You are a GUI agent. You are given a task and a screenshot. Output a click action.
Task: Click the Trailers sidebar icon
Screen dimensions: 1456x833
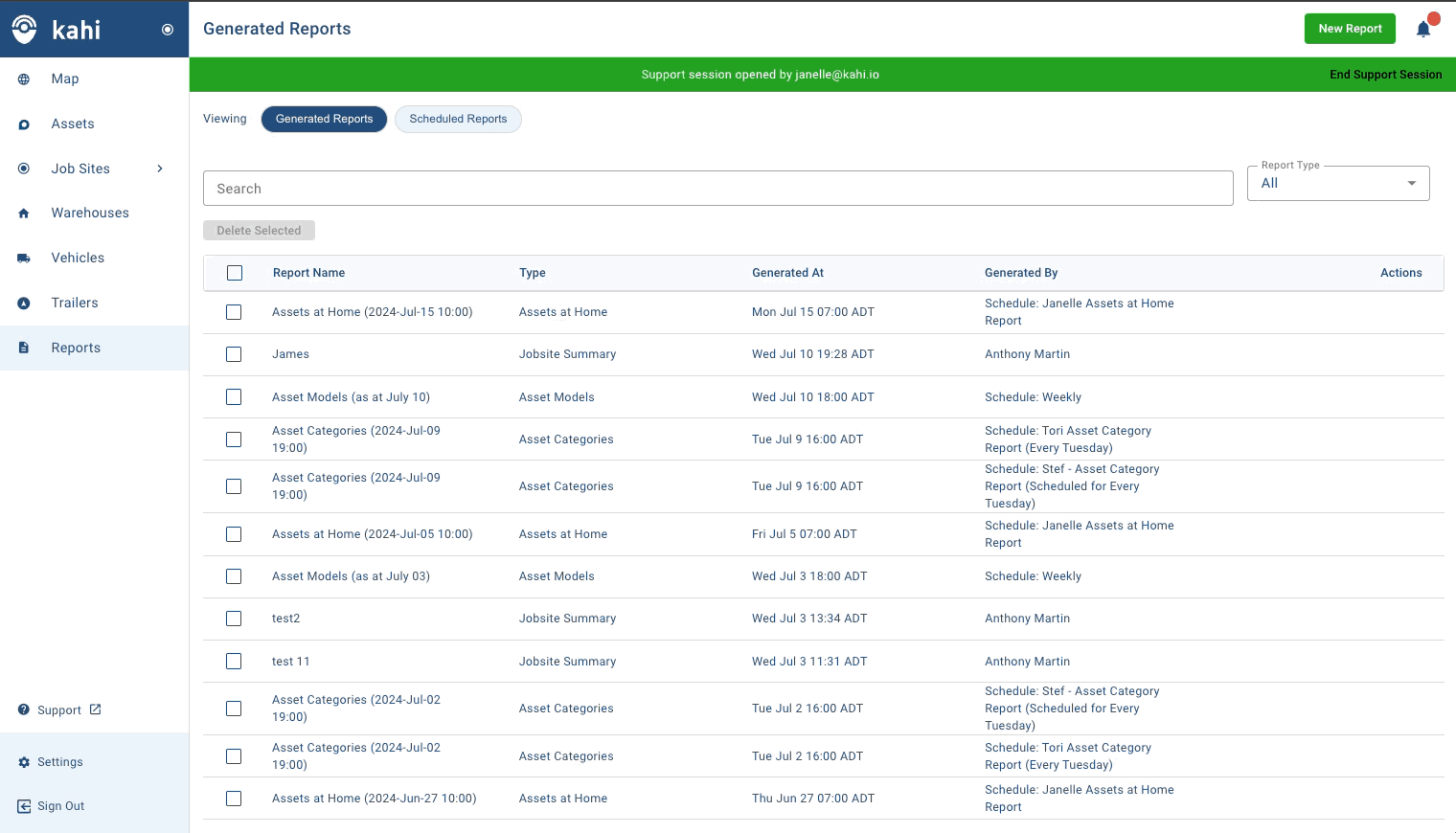(x=24, y=304)
